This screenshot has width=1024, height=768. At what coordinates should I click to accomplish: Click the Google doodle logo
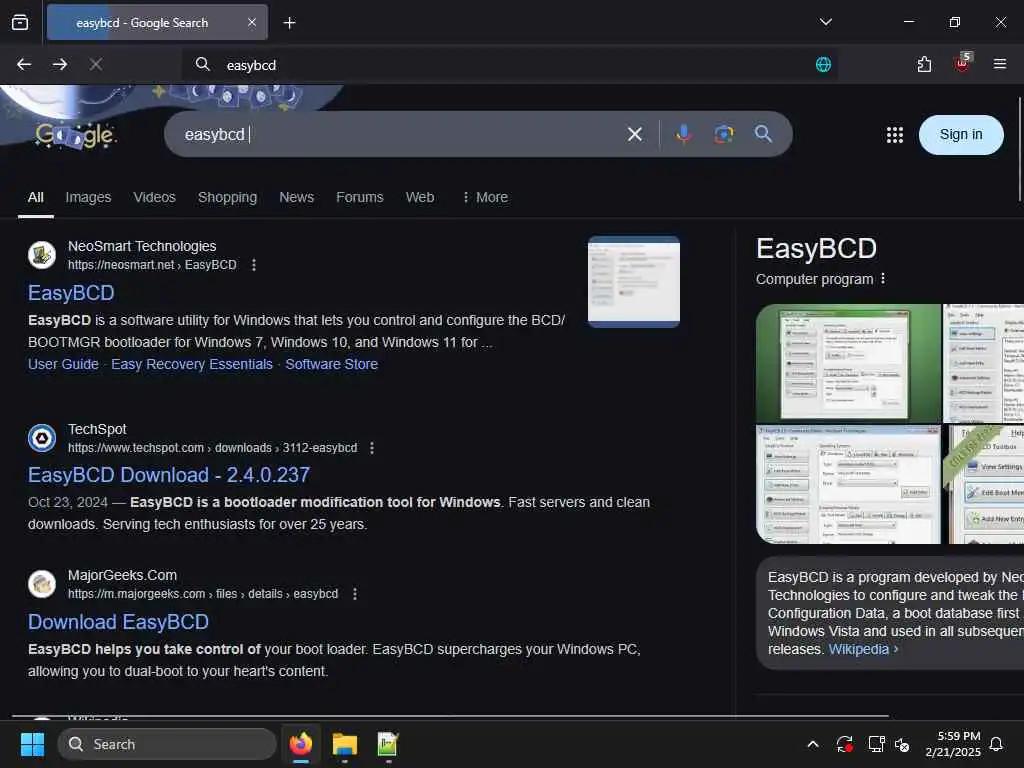76,135
